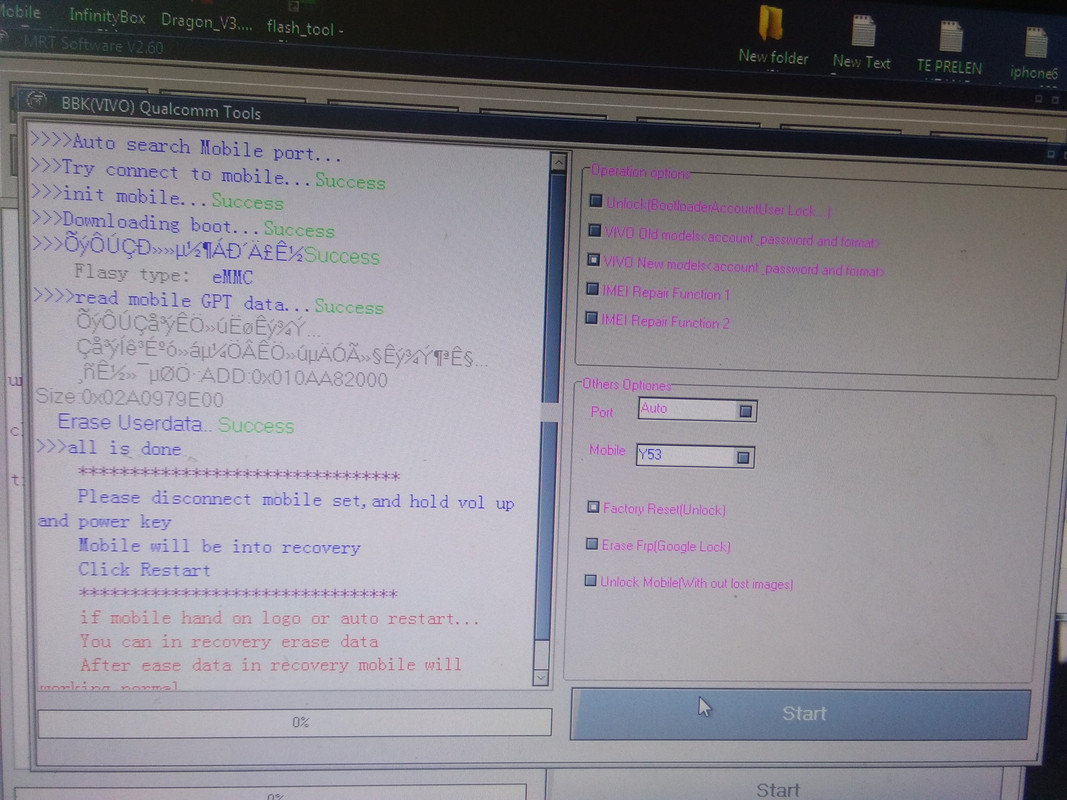Toggle VIVO Old models account password format
Viewport: 1067px width, 800px height.
[594, 230]
